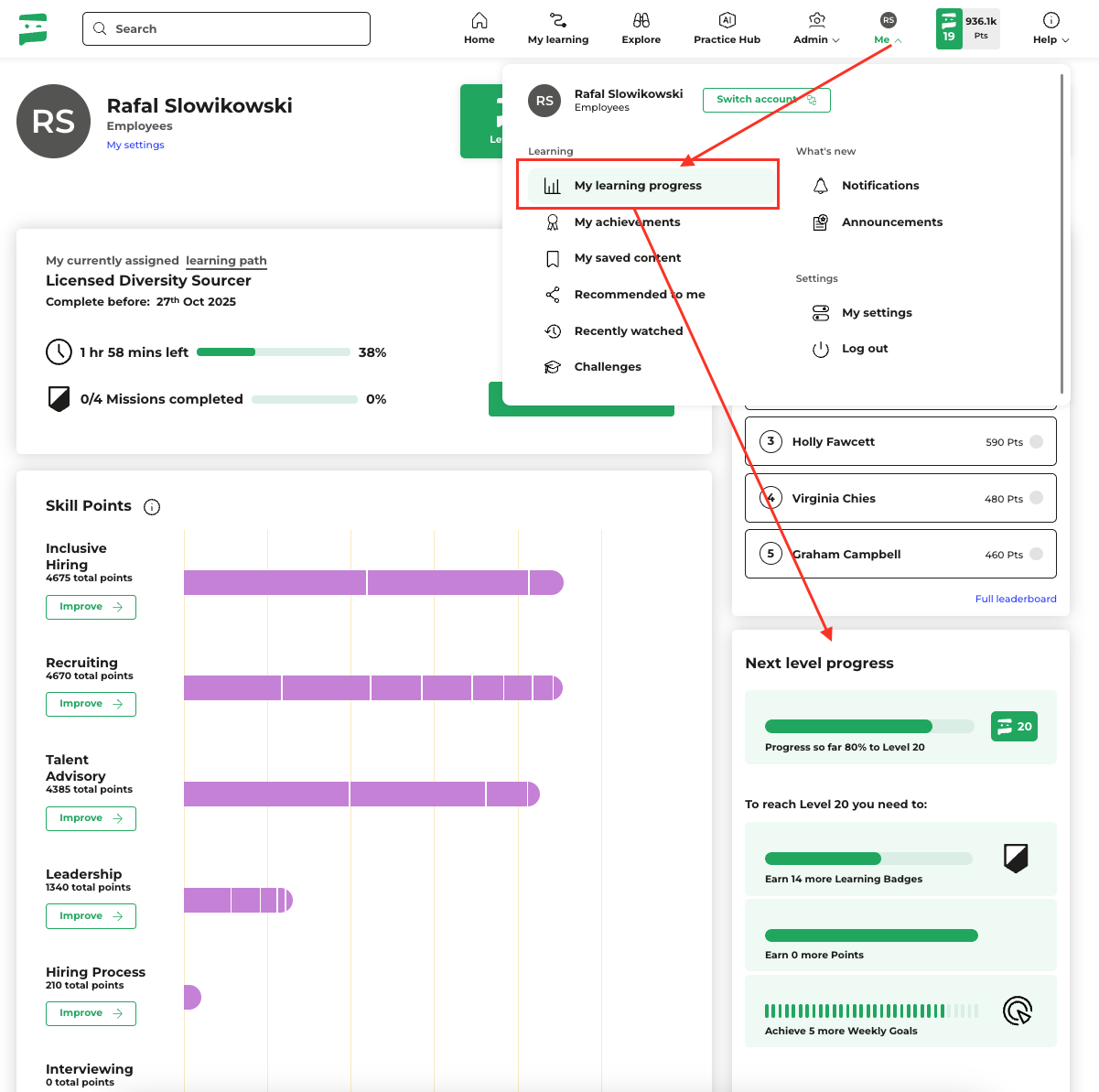
Task: Open Virginia Chies leaderboard row
Action: point(900,499)
